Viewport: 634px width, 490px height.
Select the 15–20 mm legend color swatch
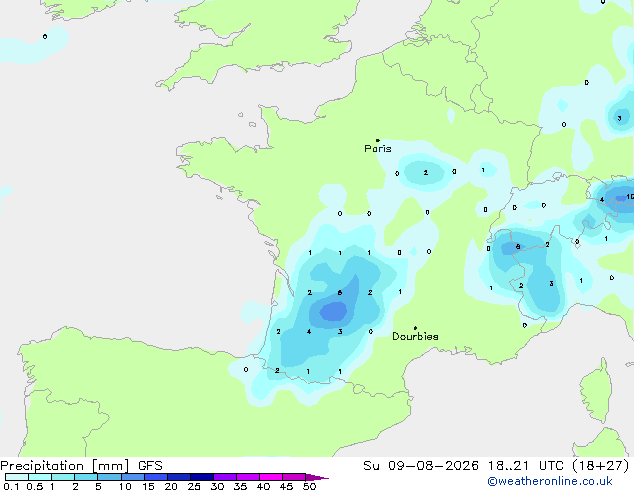156,477
